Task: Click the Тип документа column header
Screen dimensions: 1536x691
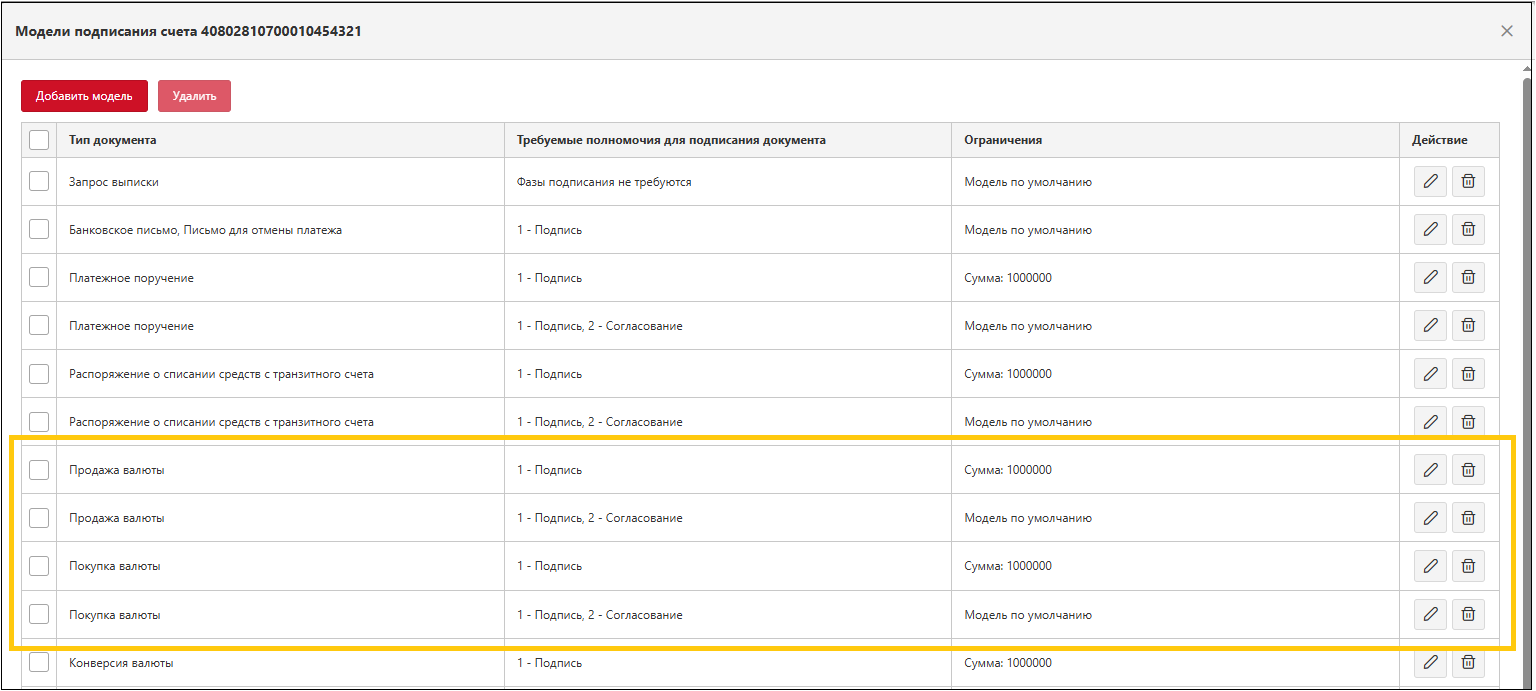Action: [112, 140]
